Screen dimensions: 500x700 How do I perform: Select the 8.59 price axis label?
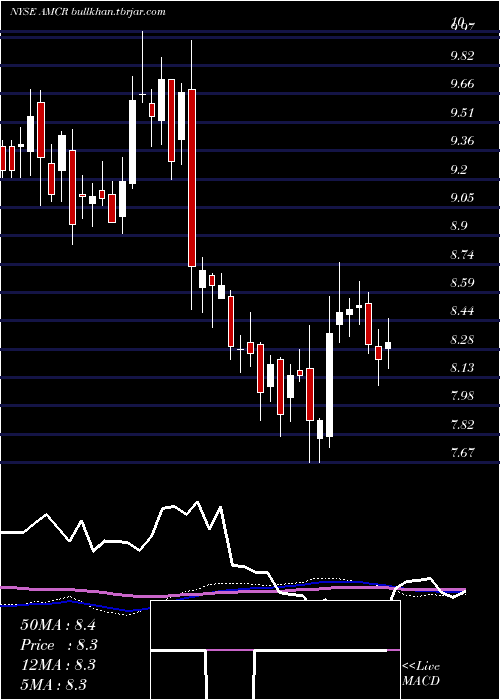click(x=463, y=283)
